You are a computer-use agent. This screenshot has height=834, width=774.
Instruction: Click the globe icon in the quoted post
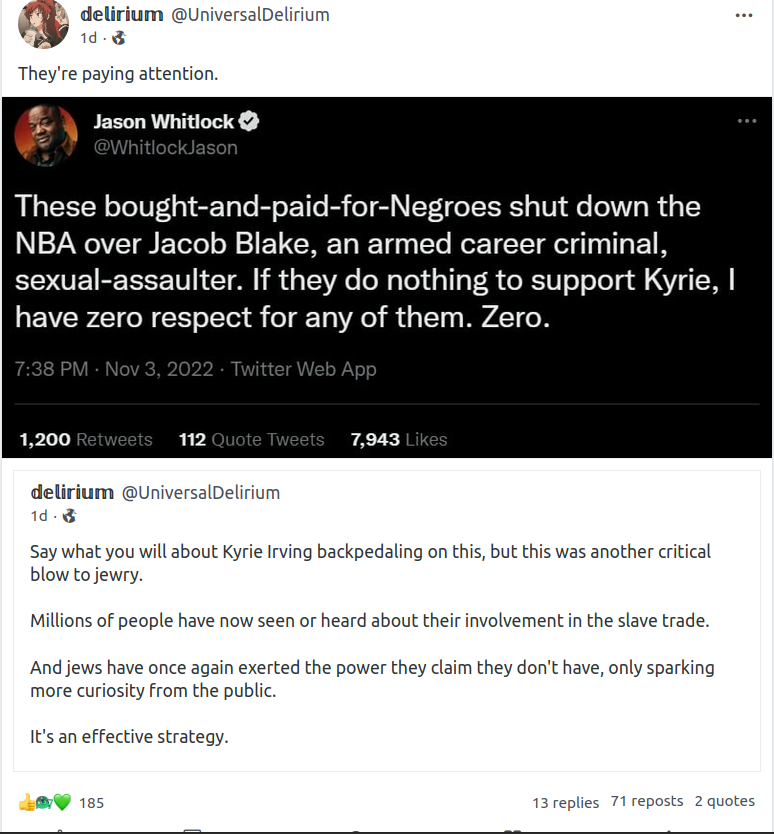coord(69,516)
